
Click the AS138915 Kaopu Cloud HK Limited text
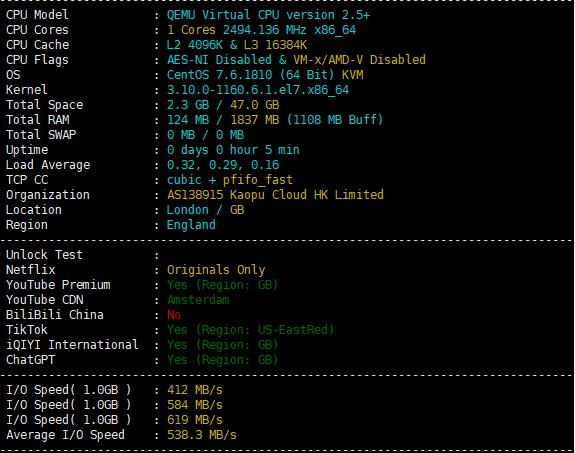[275, 195]
